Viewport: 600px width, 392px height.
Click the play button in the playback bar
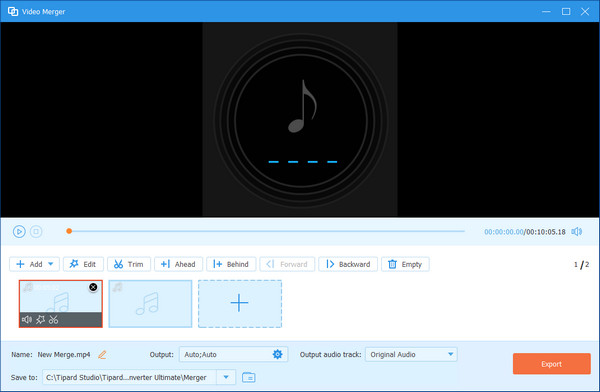point(19,232)
